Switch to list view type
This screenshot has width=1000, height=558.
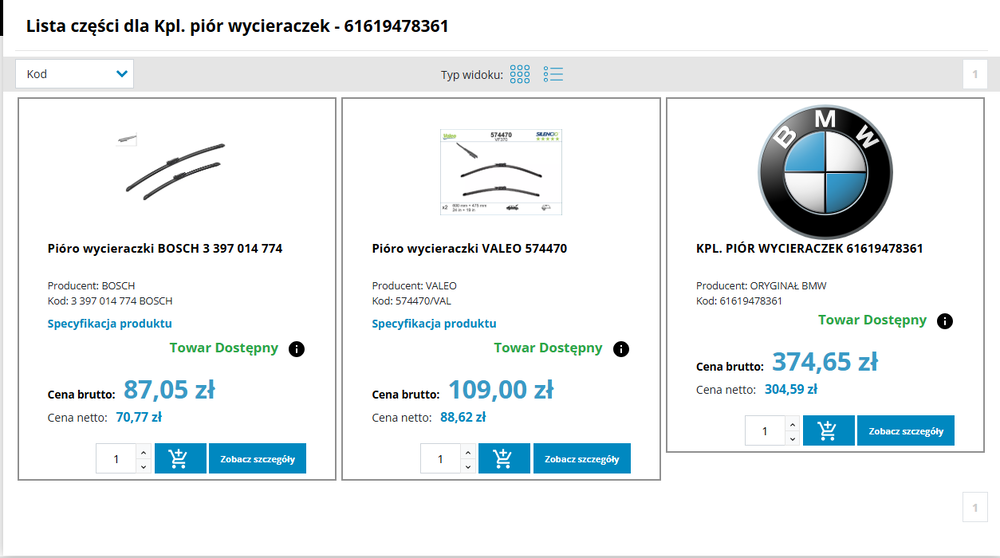click(x=553, y=74)
